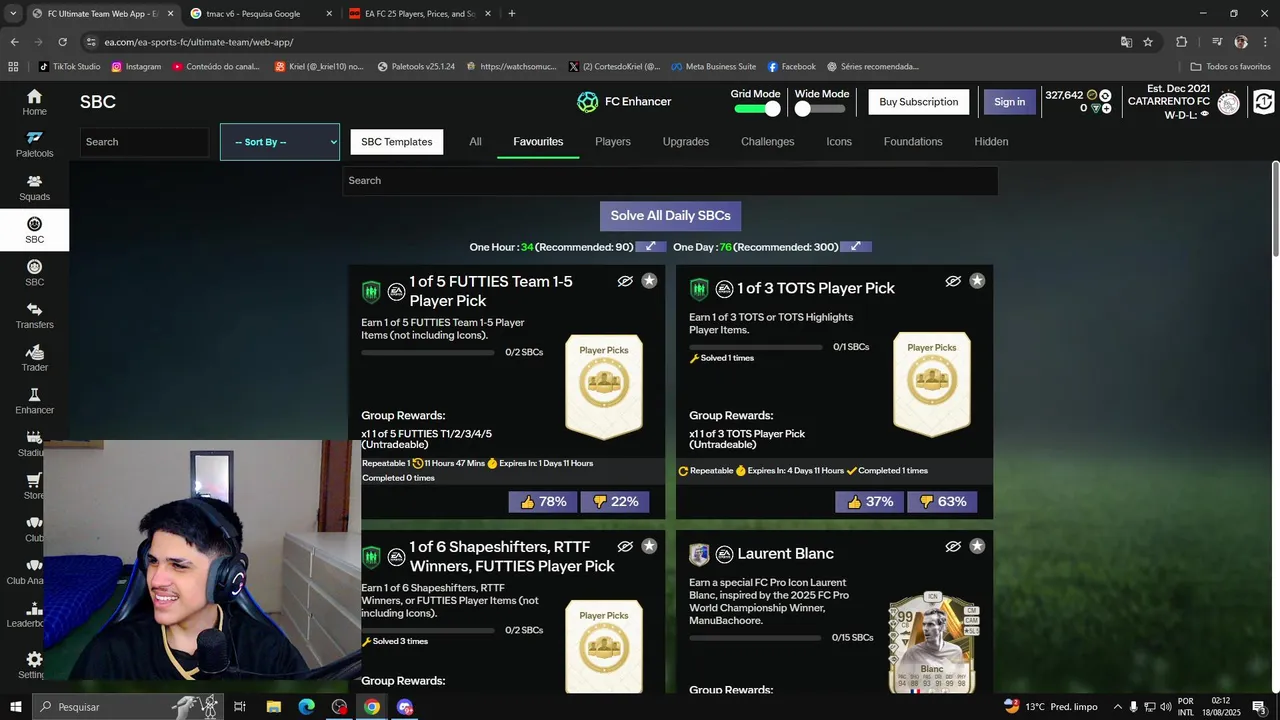Toggle Grid Mode switch
The image size is (1280, 720).
[x=757, y=108]
